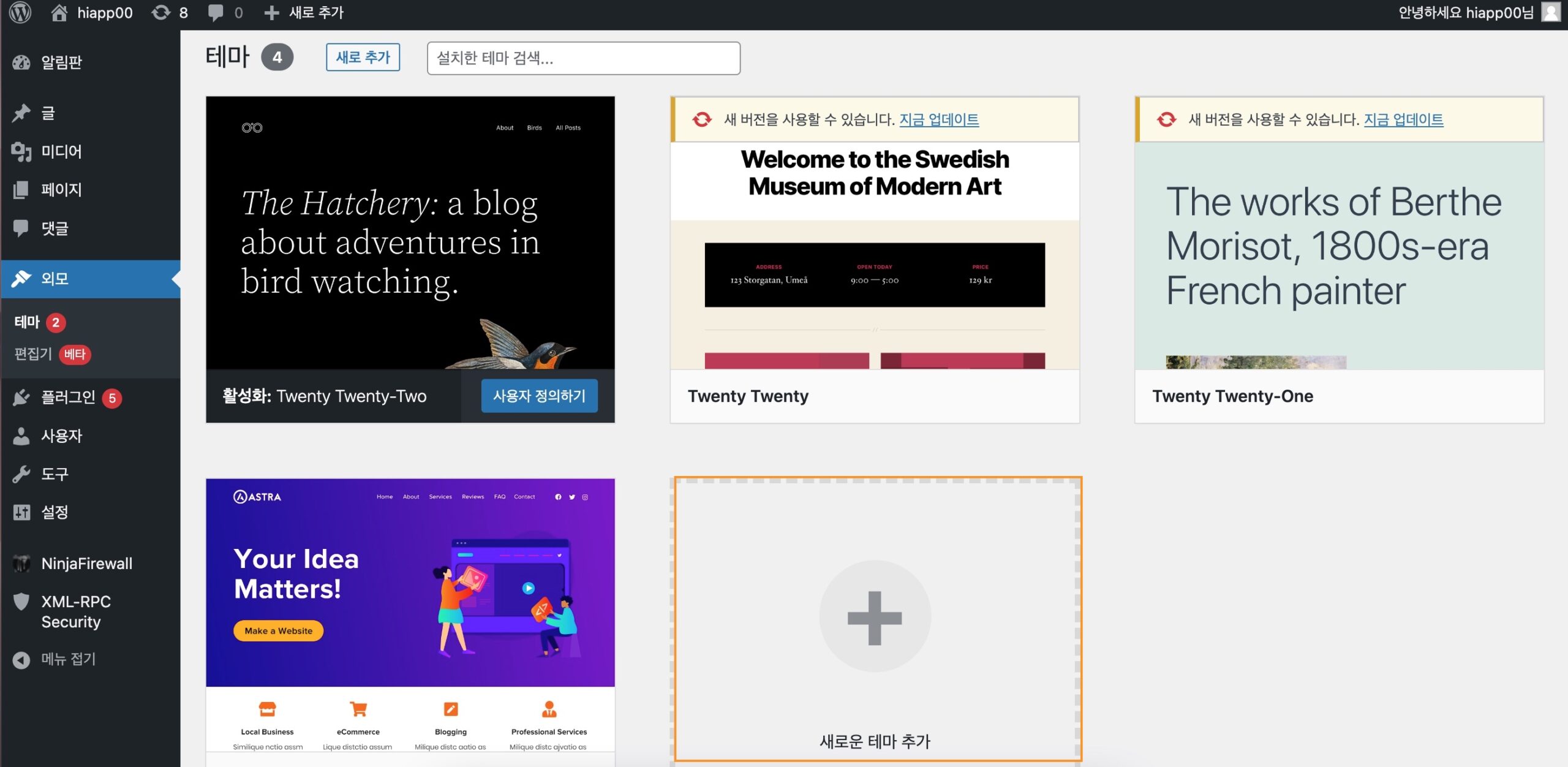This screenshot has height=767, width=1568.
Task: Select the 외모 appearance menu
Action: (91, 279)
